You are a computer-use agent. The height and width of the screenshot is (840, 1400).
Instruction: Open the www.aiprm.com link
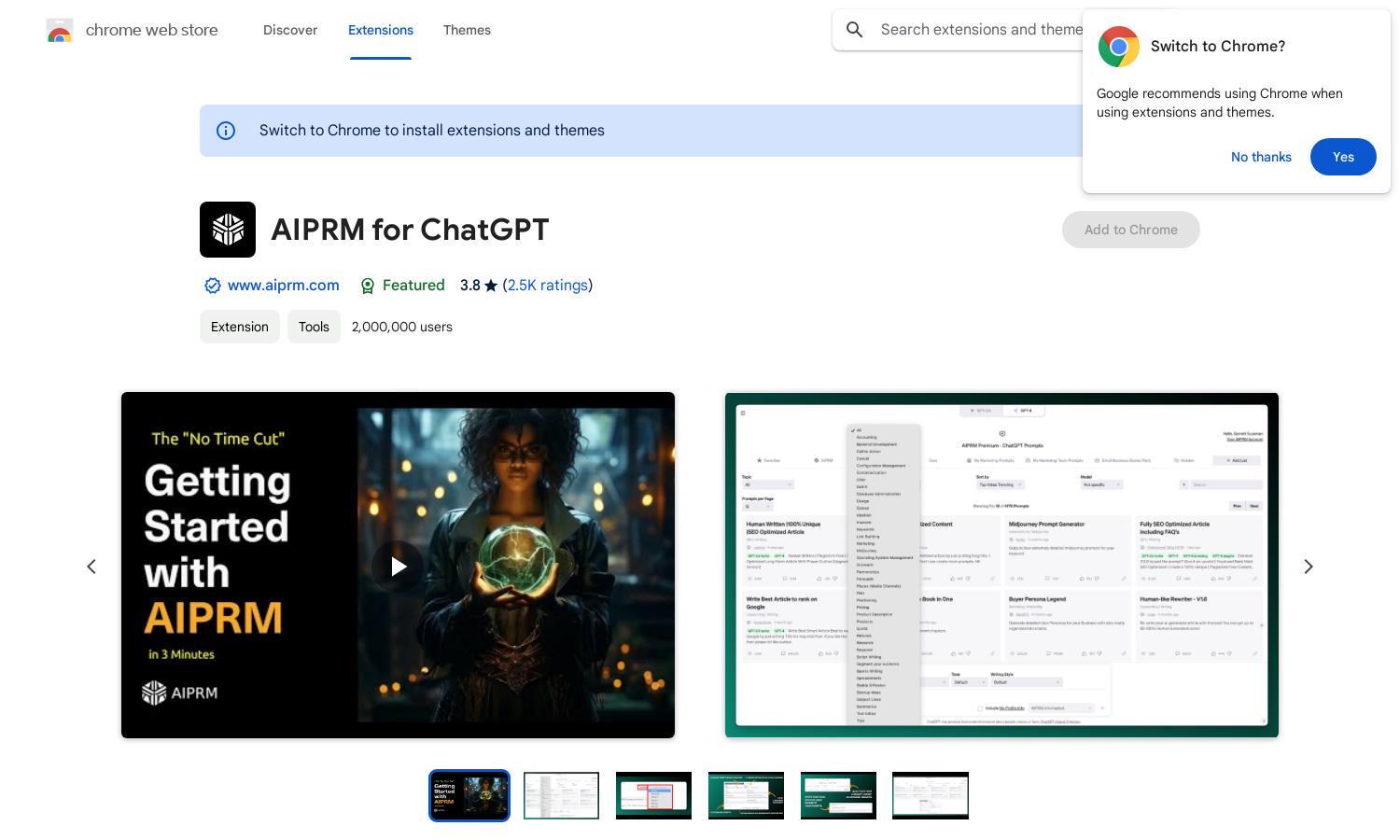[283, 286]
